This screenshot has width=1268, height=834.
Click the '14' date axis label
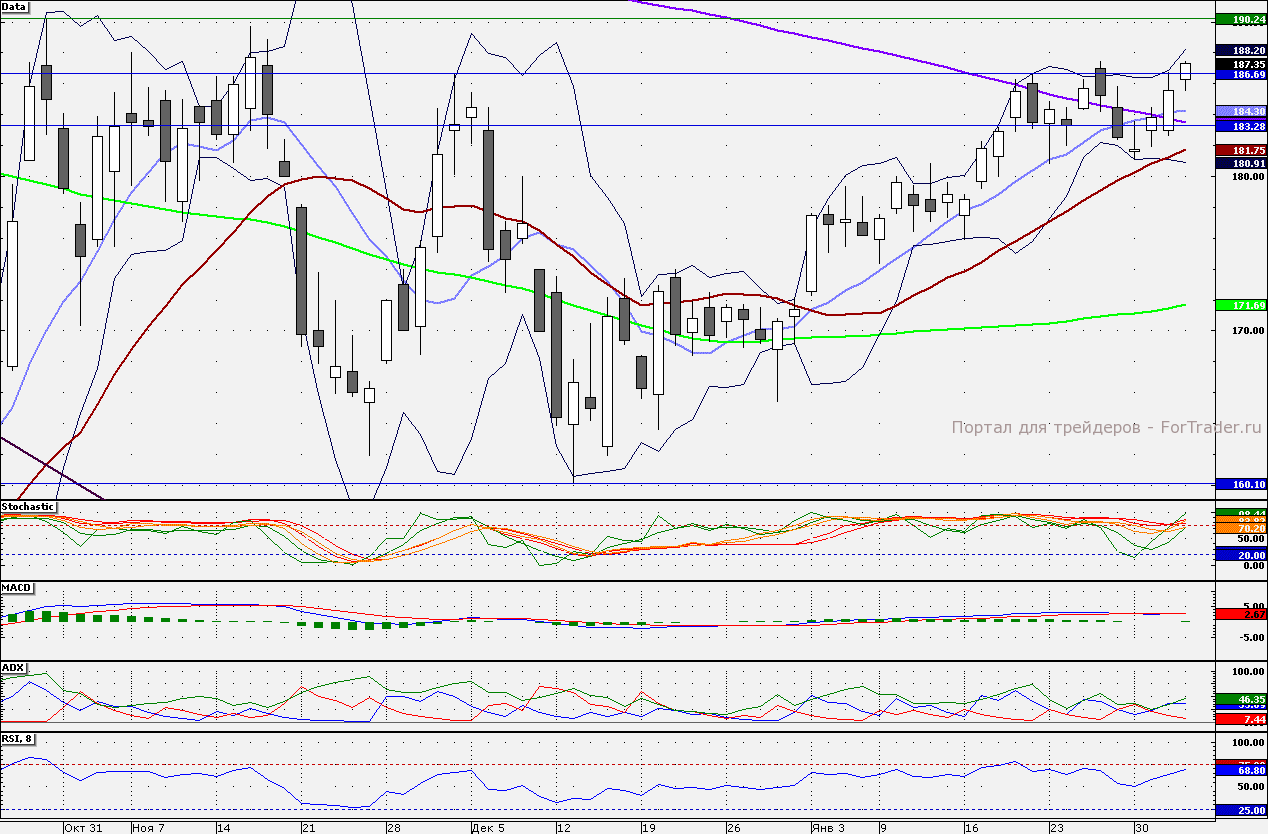[x=225, y=828]
